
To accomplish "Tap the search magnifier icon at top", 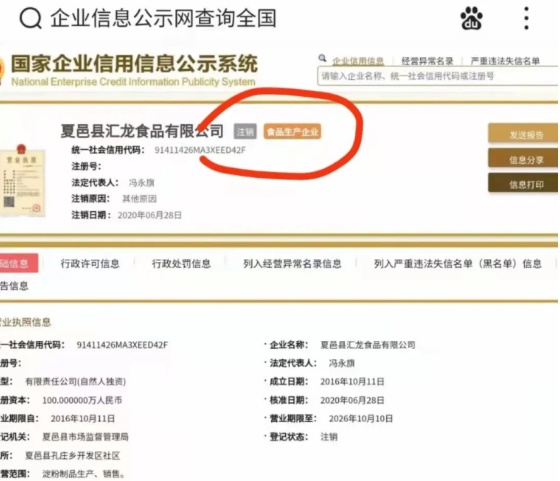I will click(31, 18).
